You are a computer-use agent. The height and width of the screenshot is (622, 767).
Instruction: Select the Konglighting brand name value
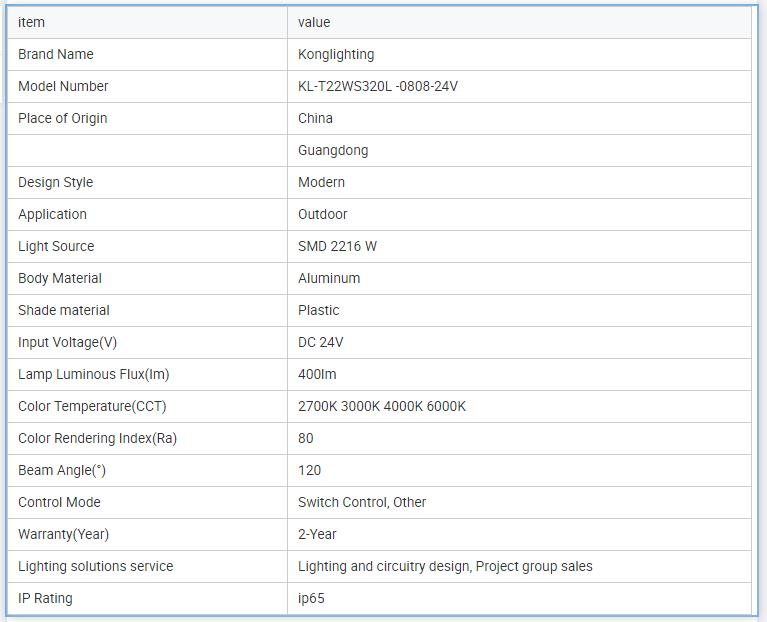click(x=336, y=54)
